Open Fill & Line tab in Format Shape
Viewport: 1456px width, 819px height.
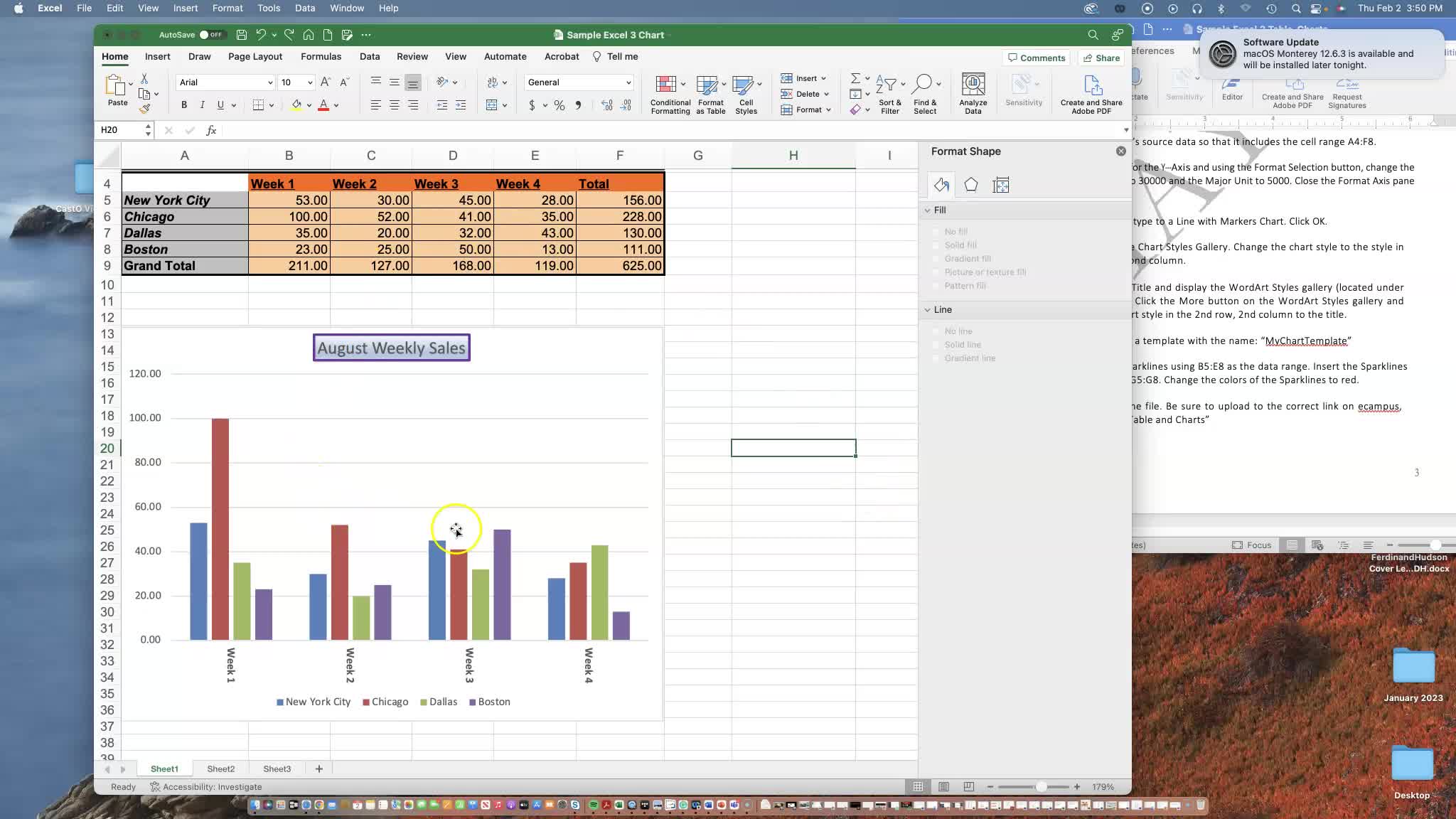[x=942, y=186]
